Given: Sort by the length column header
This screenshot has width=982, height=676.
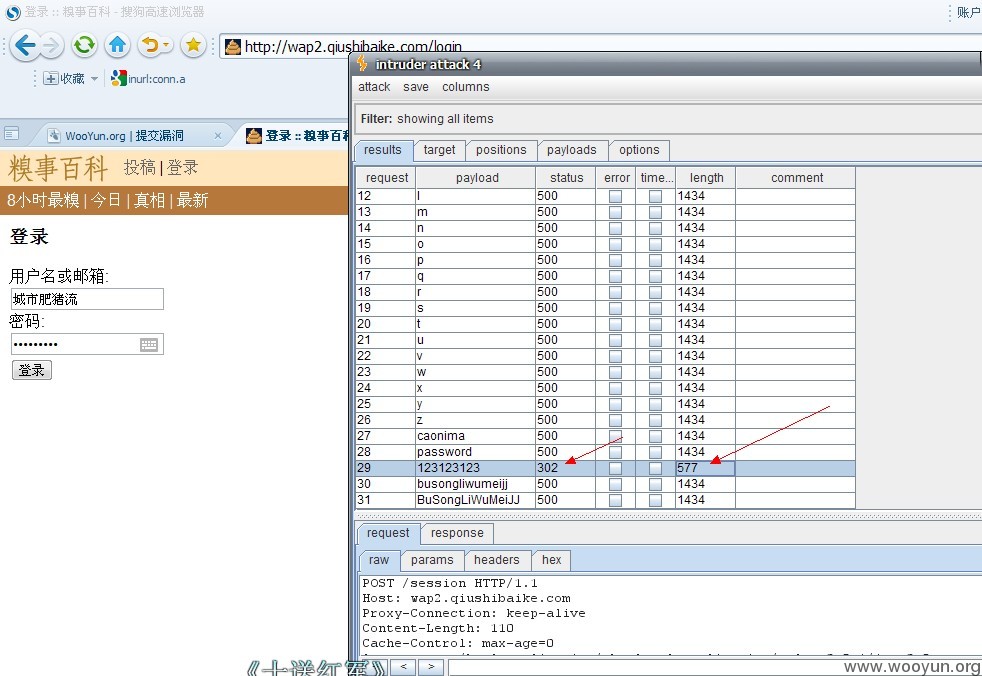Looking at the screenshot, I should pyautogui.click(x=706, y=178).
